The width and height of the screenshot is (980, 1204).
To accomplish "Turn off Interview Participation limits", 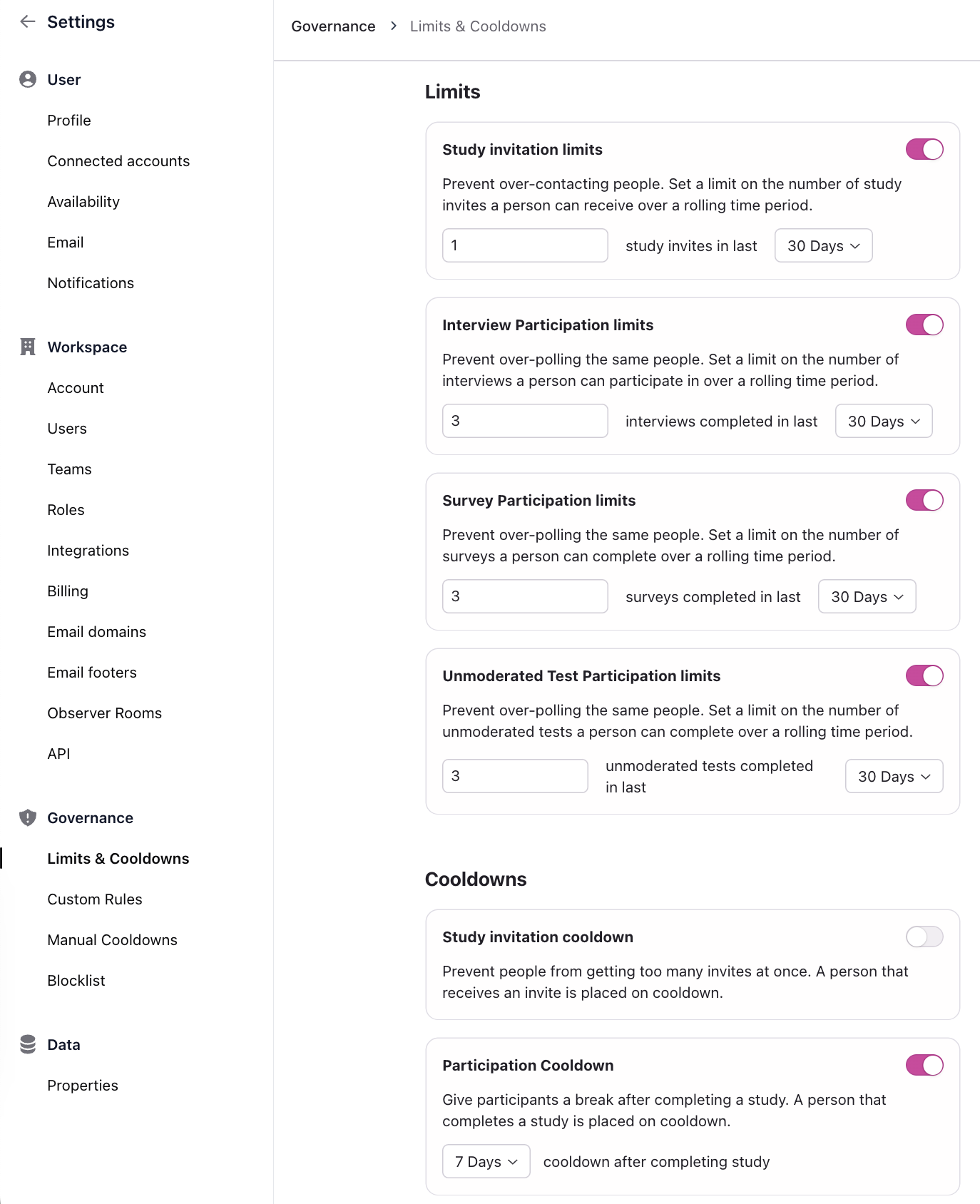I will coord(924,325).
